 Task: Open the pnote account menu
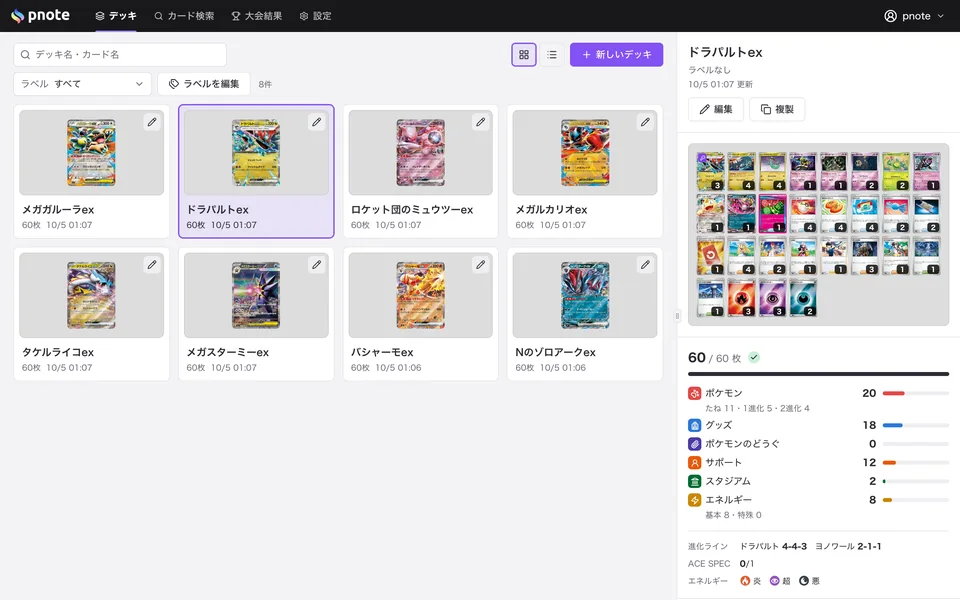coord(914,16)
